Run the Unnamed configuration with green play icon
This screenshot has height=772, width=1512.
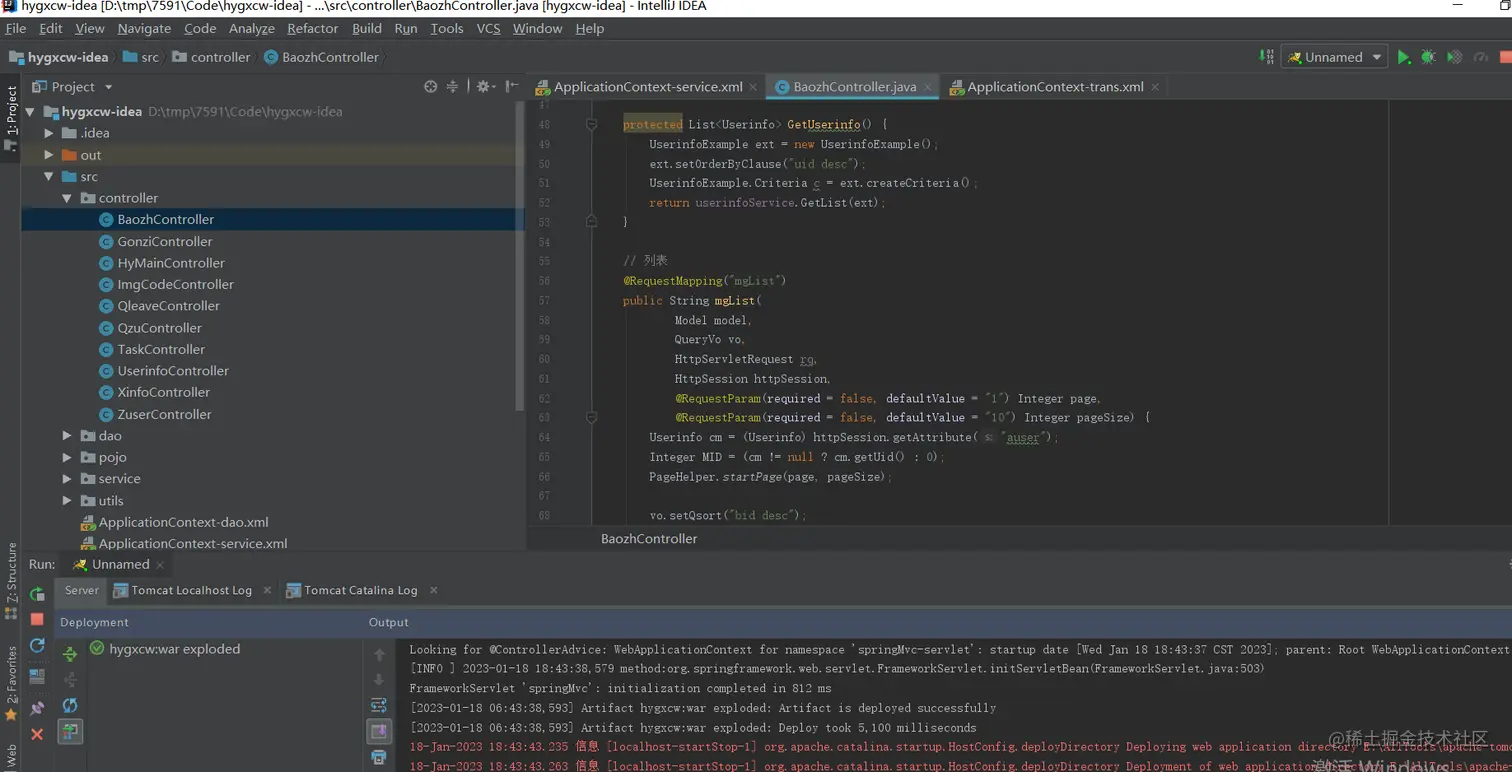(1404, 57)
